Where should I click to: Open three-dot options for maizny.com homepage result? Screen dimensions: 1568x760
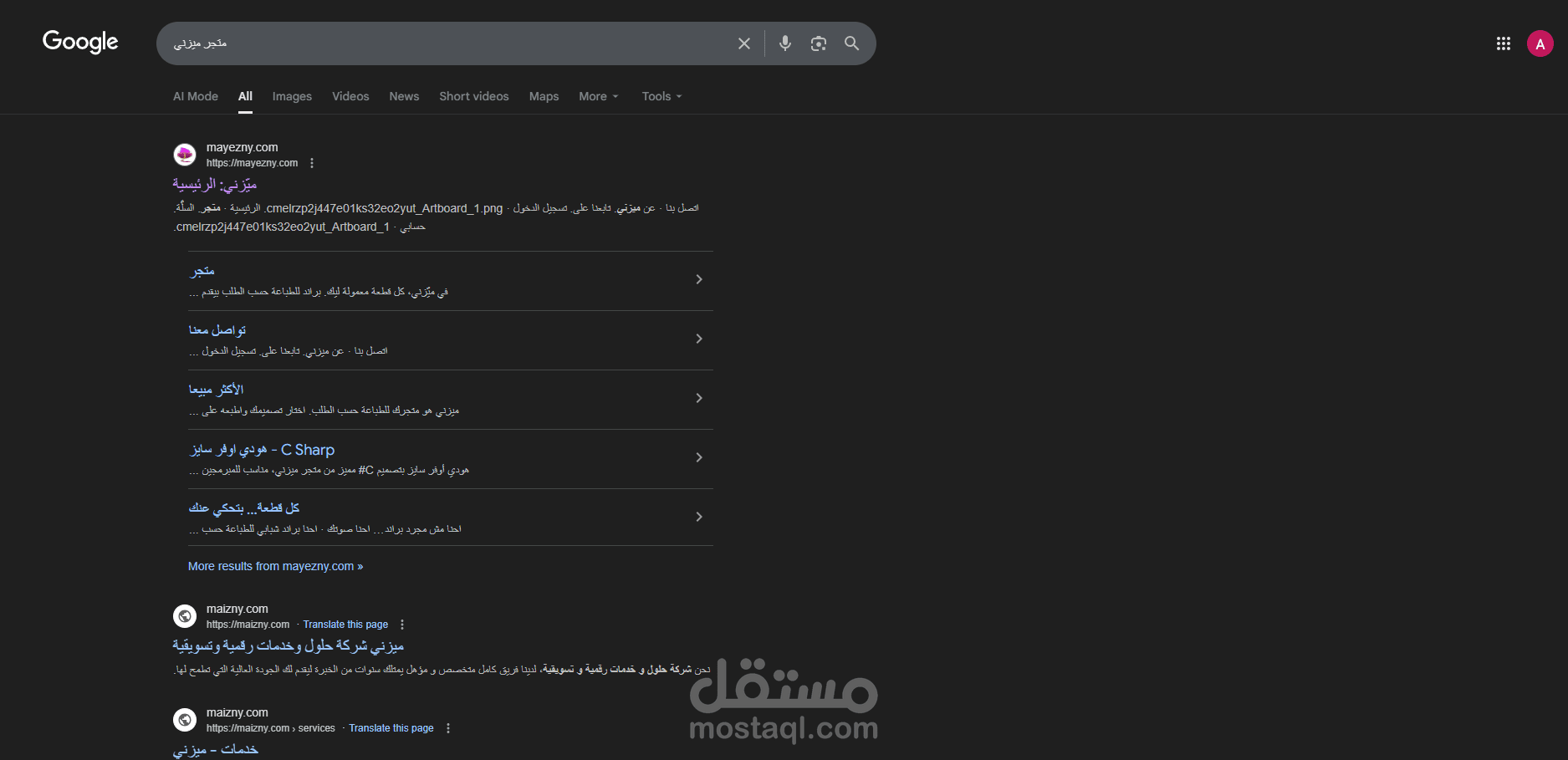[402, 625]
